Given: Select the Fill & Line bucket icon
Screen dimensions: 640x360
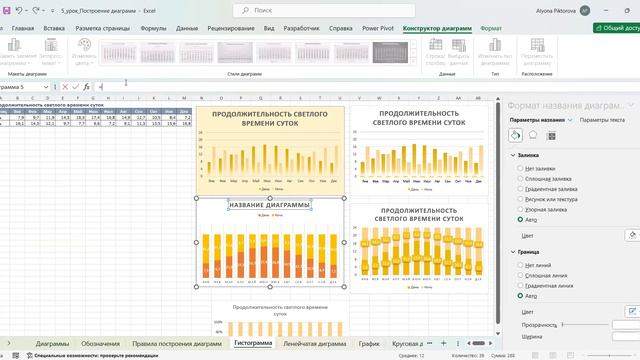Looking at the screenshot, I should tap(516, 135).
